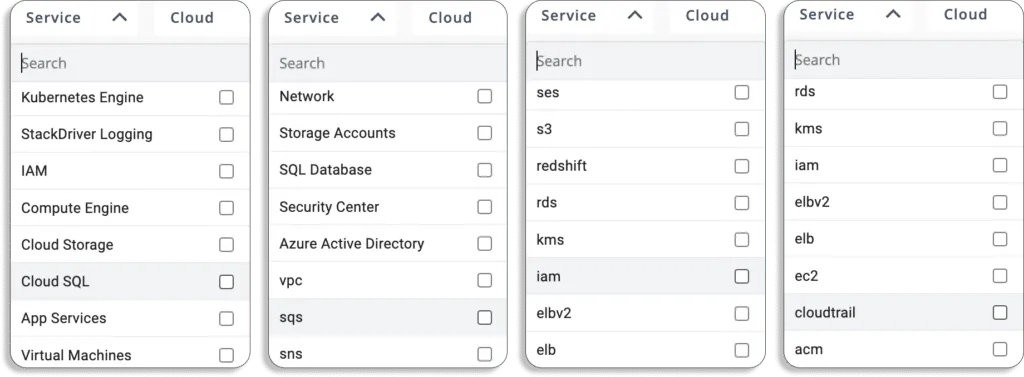1024x377 pixels.
Task: Open Cloud filter in cloudtrail panel
Action: (x=965, y=14)
